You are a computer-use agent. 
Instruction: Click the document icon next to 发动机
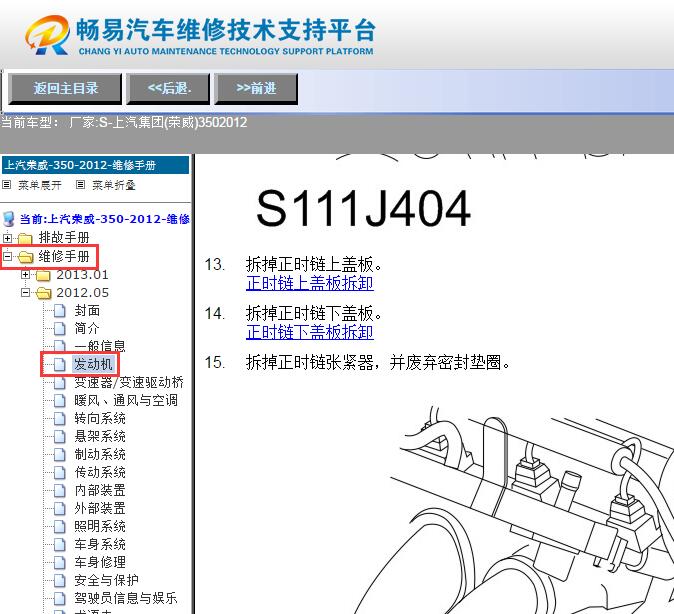point(60,365)
